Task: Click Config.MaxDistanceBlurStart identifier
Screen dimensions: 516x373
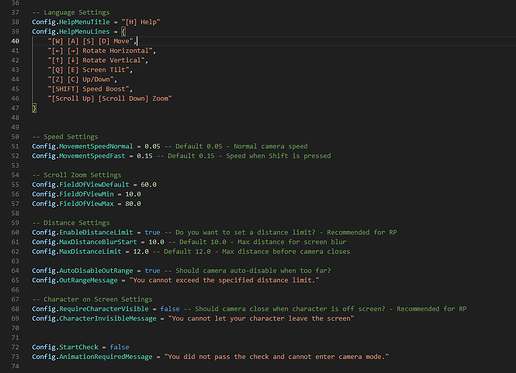Action: pos(84,242)
